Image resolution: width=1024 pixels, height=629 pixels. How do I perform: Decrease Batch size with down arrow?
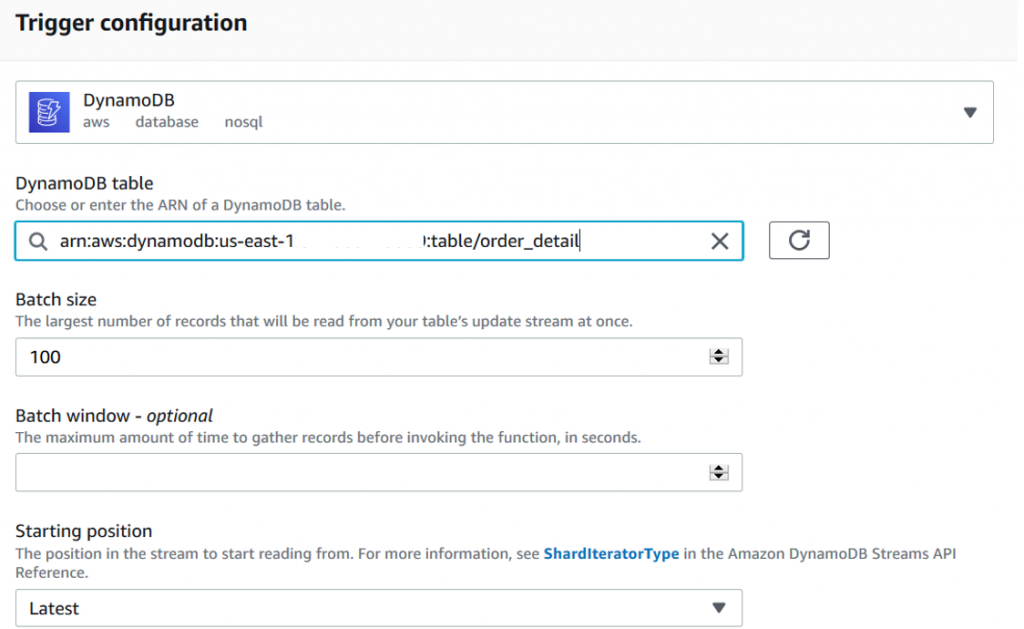[718, 361]
